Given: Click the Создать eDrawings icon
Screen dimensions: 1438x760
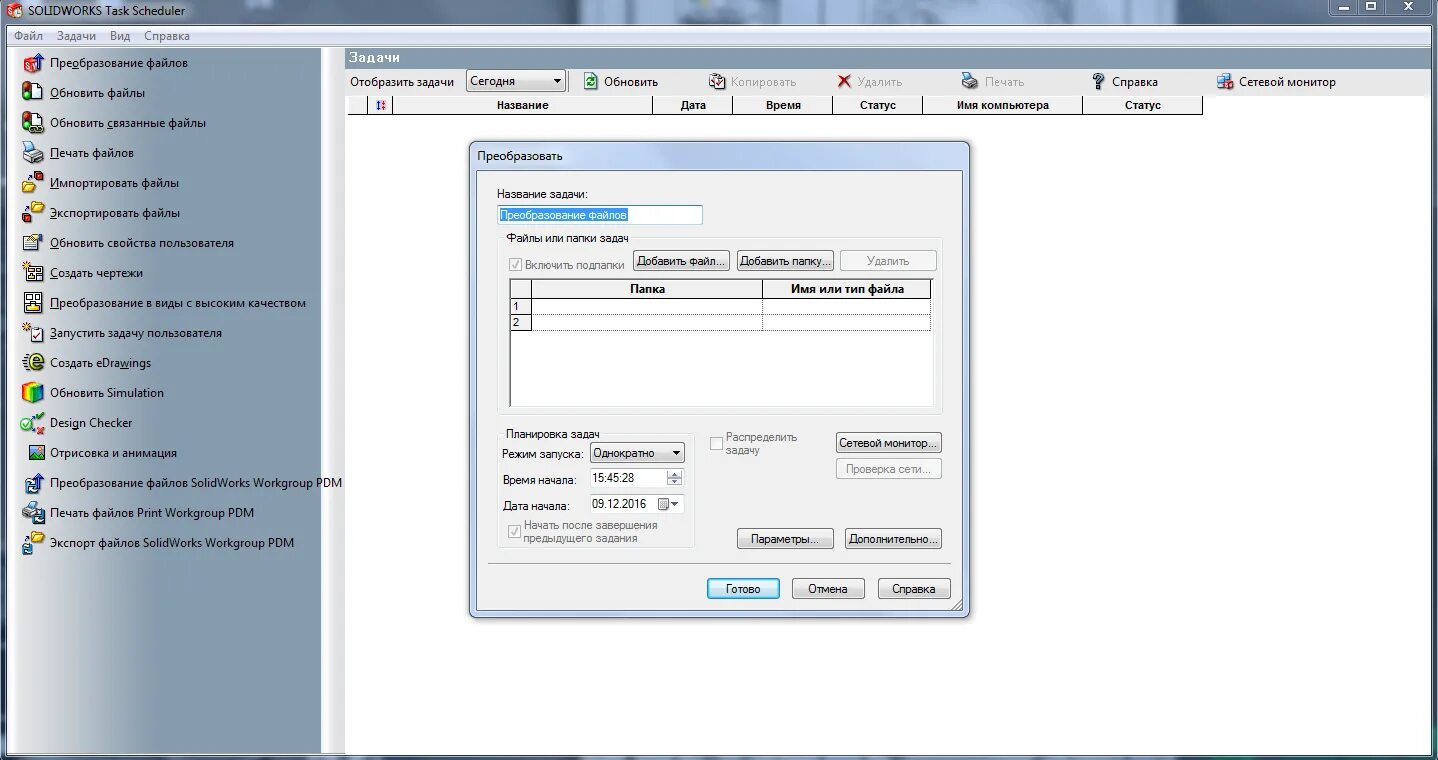Looking at the screenshot, I should [33, 363].
